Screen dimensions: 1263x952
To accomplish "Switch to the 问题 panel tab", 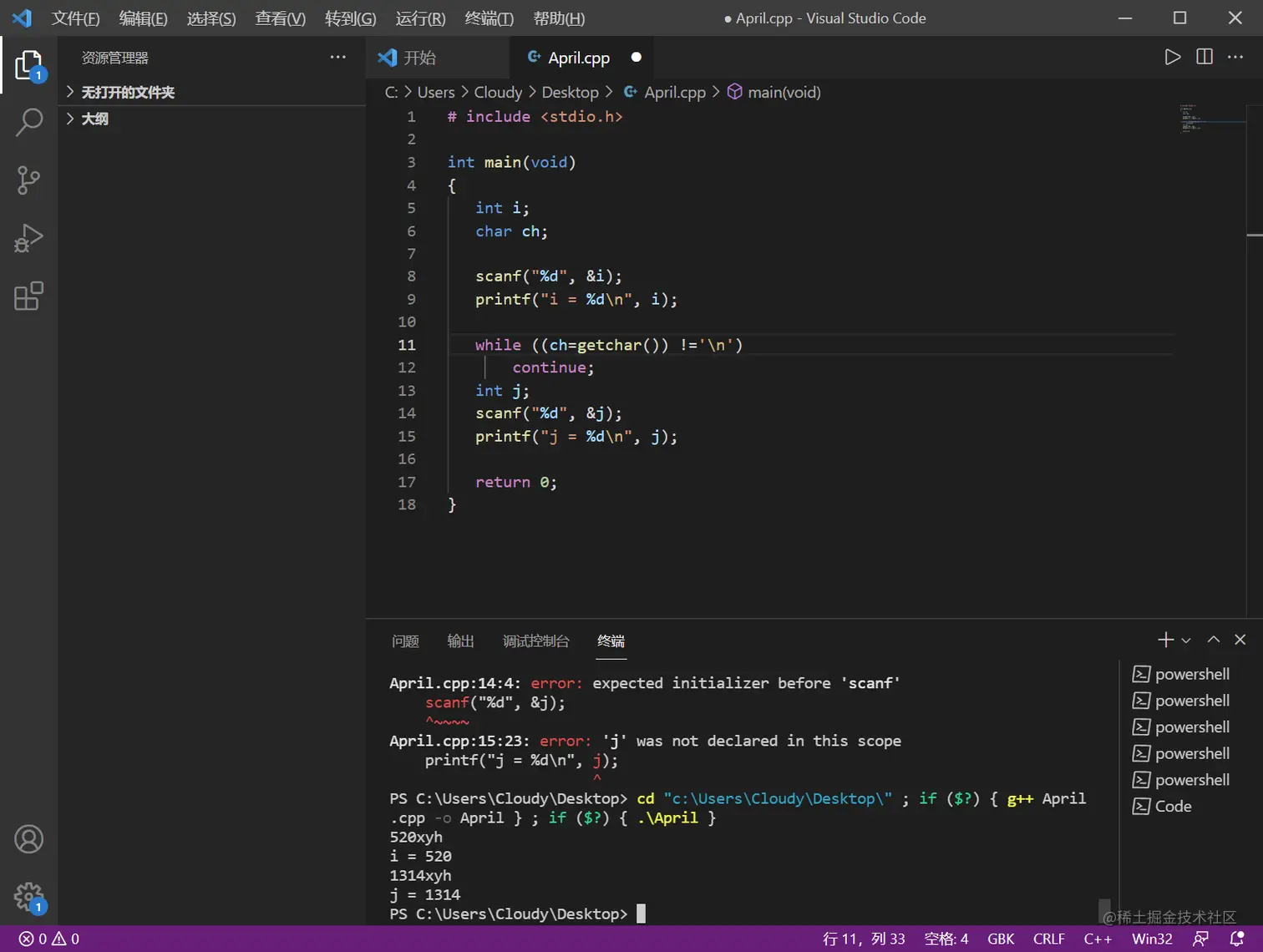I will [x=405, y=641].
